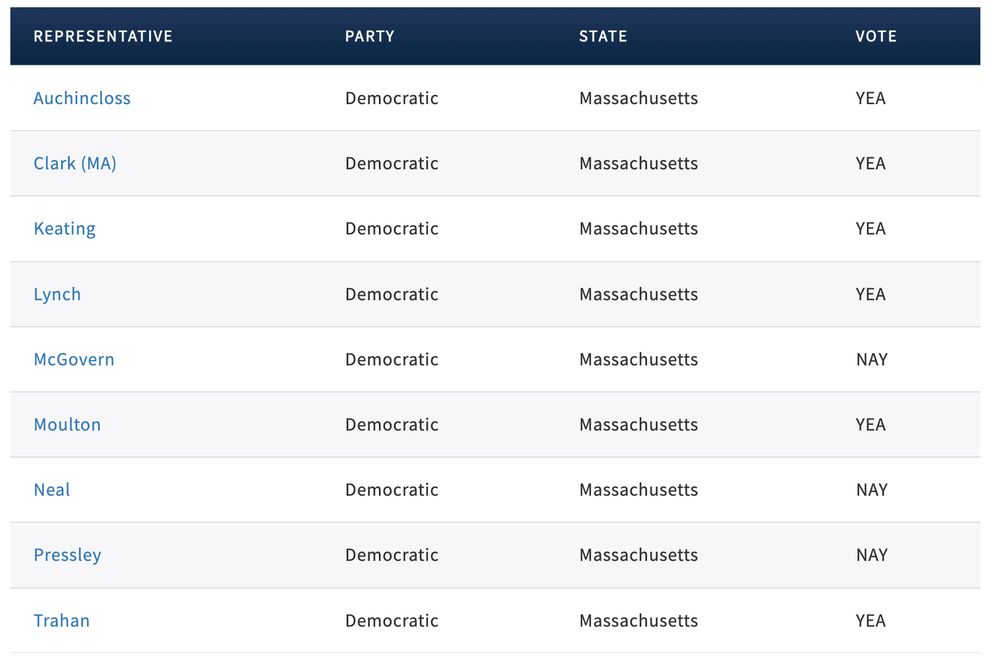Open the Trahan representative link
Screen dimensions: 1000x672
[x=62, y=621]
